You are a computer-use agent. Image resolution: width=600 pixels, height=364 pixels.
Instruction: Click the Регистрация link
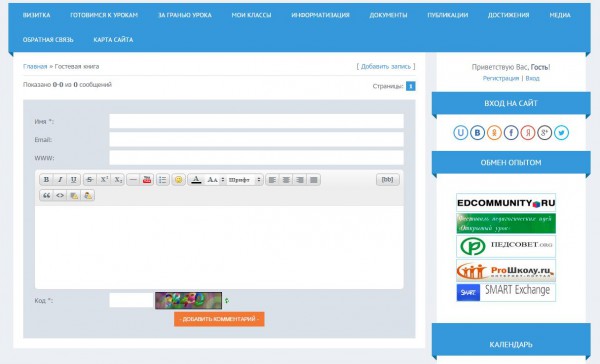point(501,78)
